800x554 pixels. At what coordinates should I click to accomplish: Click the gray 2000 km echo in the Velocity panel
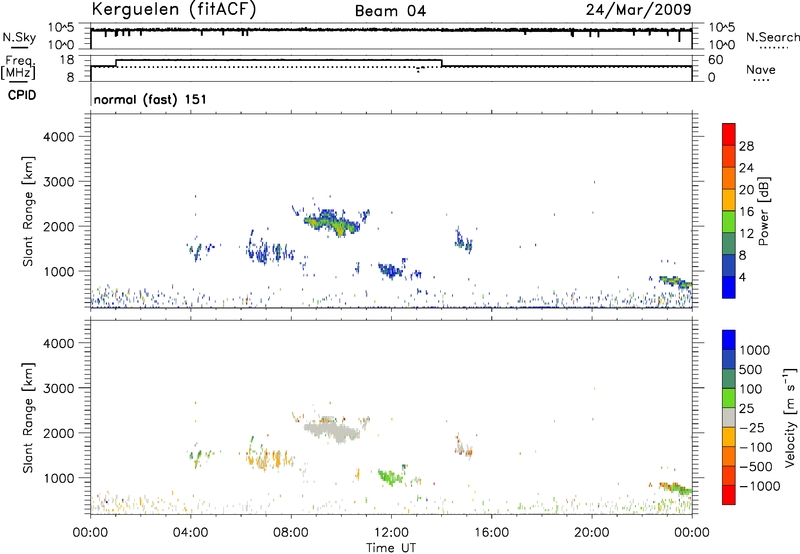tap(332, 430)
